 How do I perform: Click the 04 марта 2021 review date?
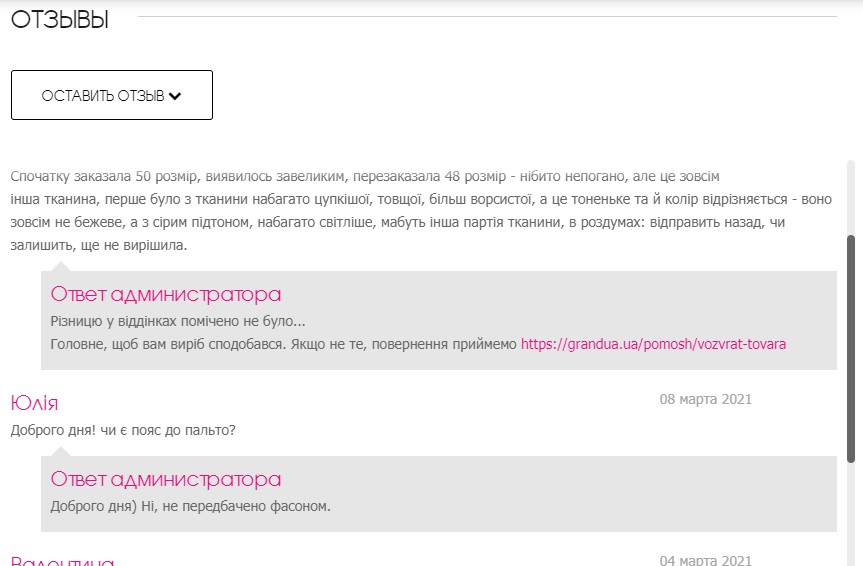click(705, 560)
